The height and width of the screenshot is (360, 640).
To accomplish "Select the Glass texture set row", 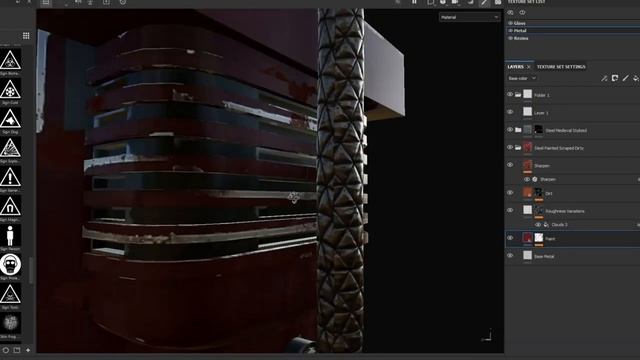I will click(573, 23).
